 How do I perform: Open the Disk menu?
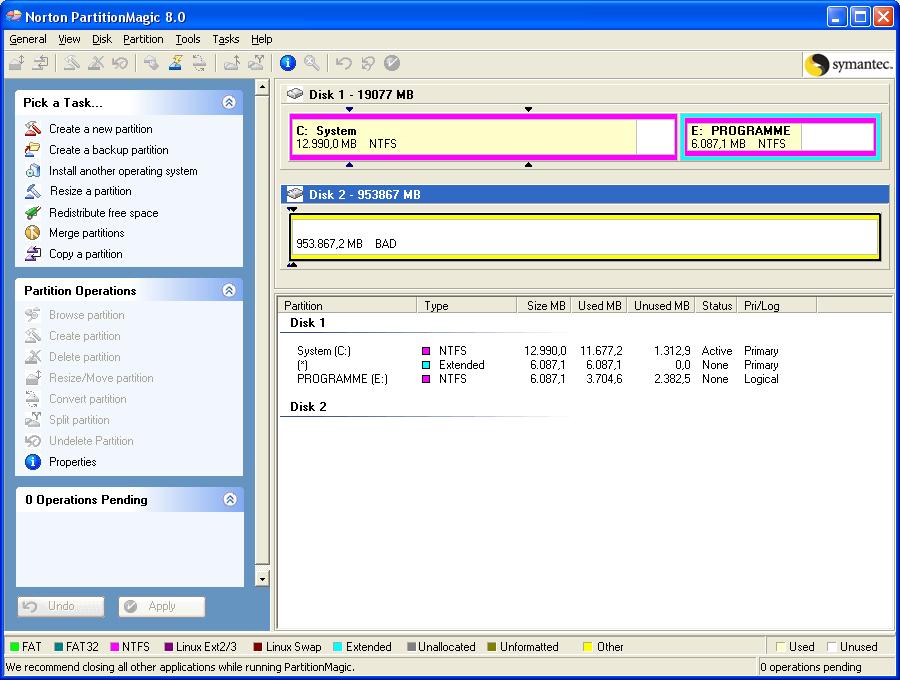tap(102, 39)
